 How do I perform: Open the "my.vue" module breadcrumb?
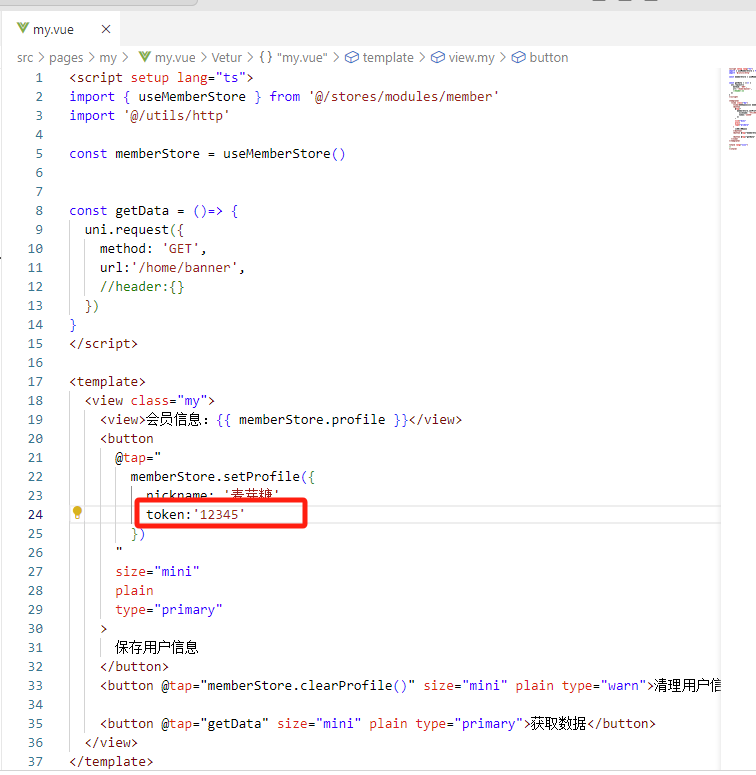tap(302, 58)
